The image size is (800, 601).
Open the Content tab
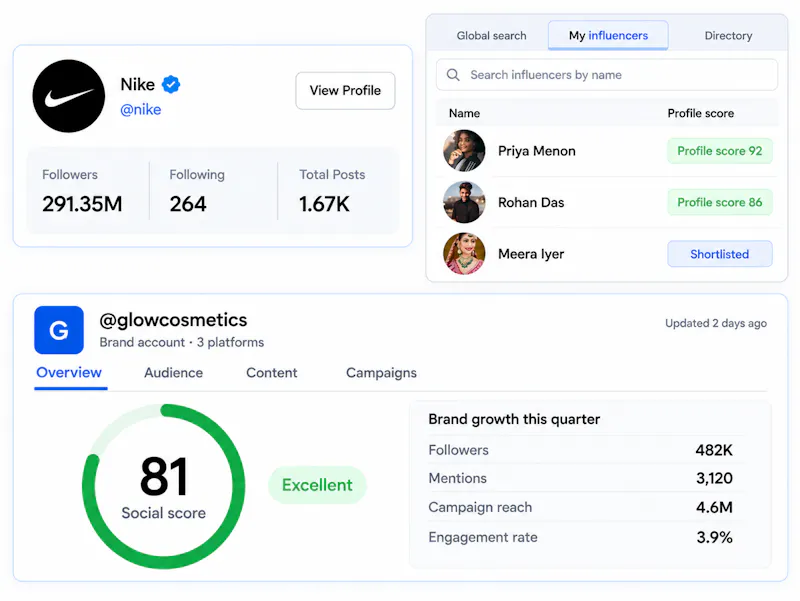(x=271, y=373)
